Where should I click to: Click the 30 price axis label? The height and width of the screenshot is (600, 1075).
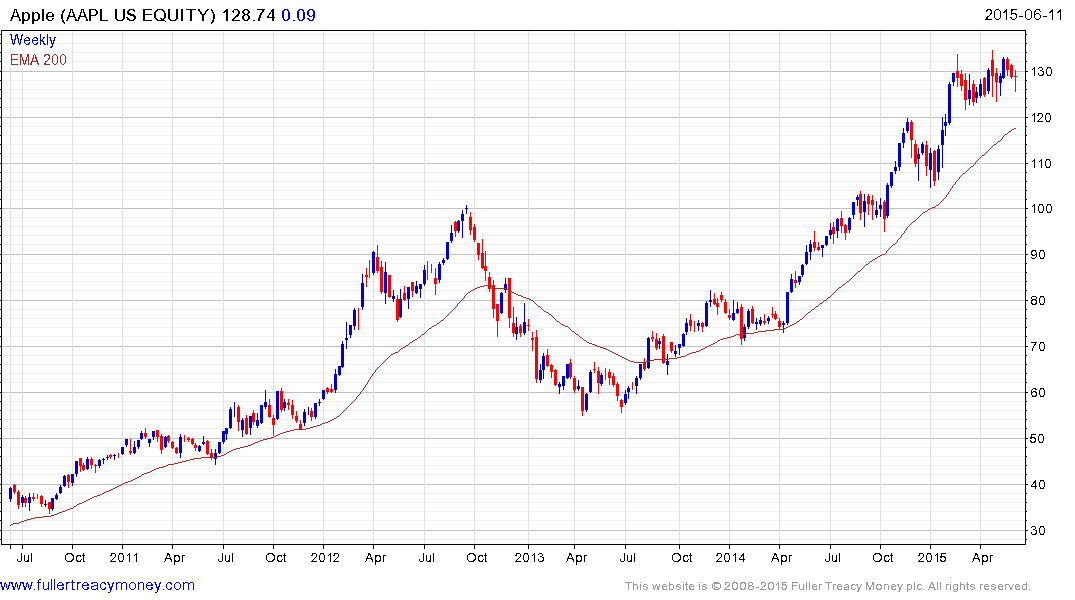click(x=1038, y=531)
